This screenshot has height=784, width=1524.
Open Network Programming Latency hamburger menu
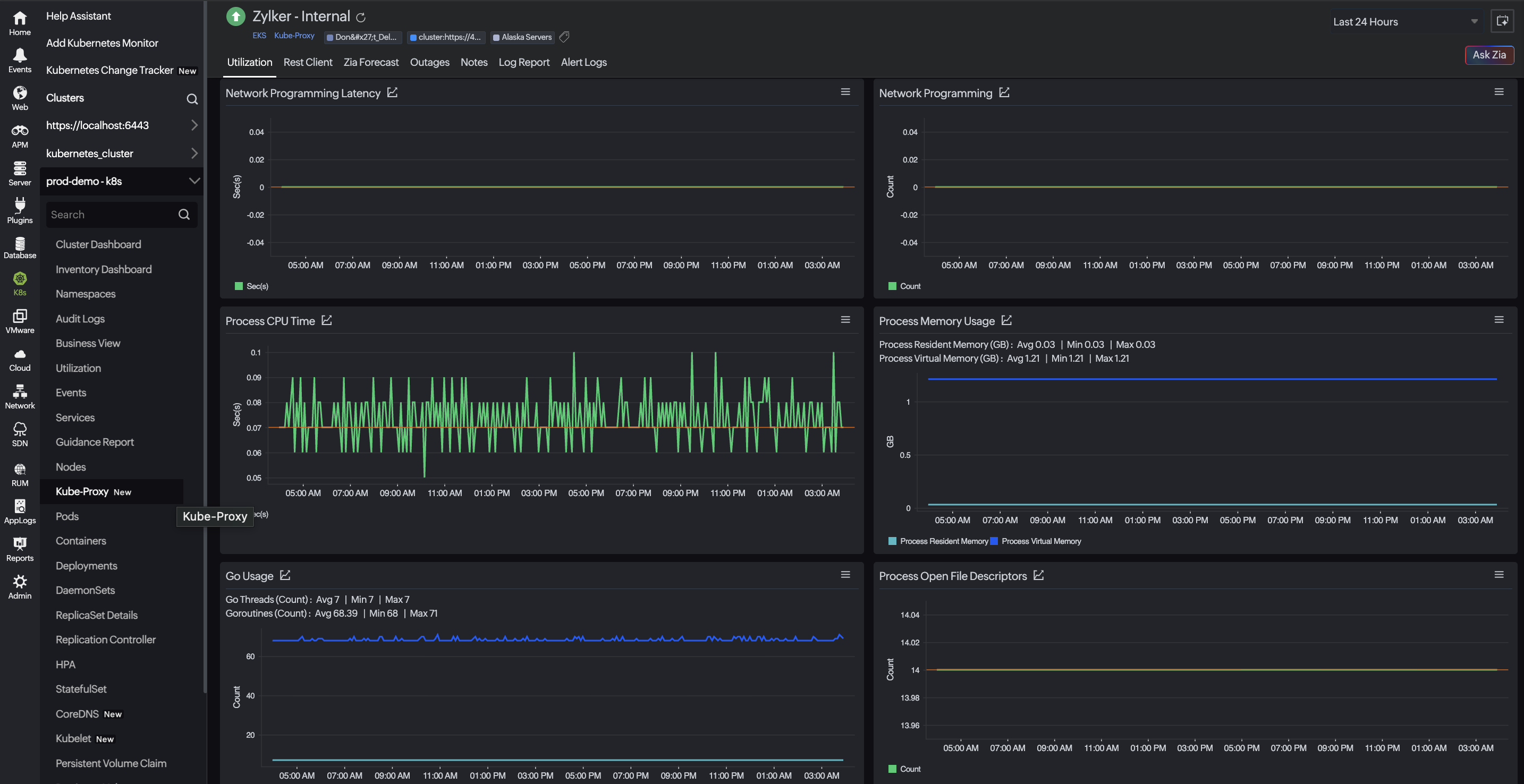[845, 92]
